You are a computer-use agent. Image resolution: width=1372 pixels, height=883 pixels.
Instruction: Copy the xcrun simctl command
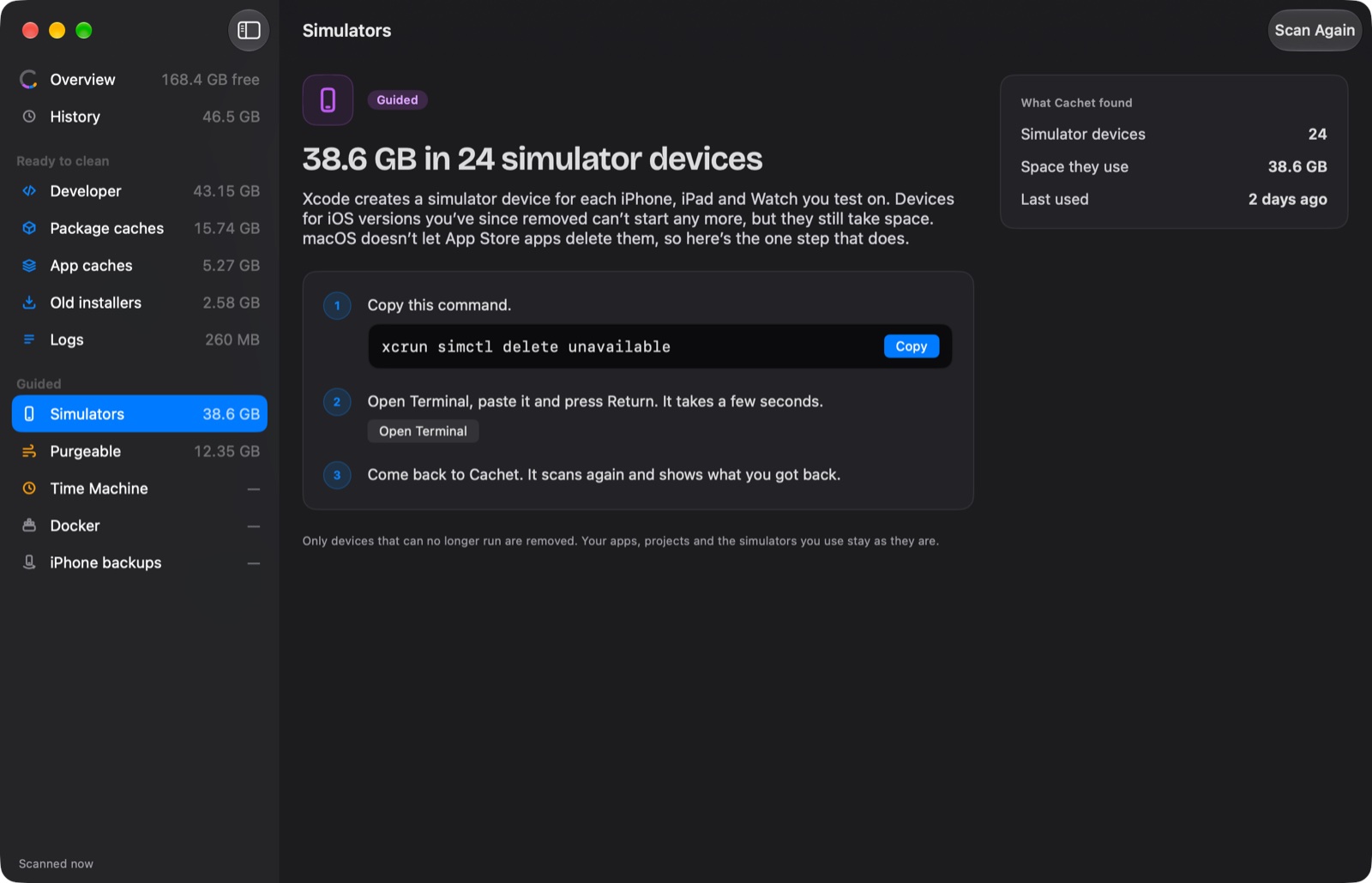[x=912, y=346]
